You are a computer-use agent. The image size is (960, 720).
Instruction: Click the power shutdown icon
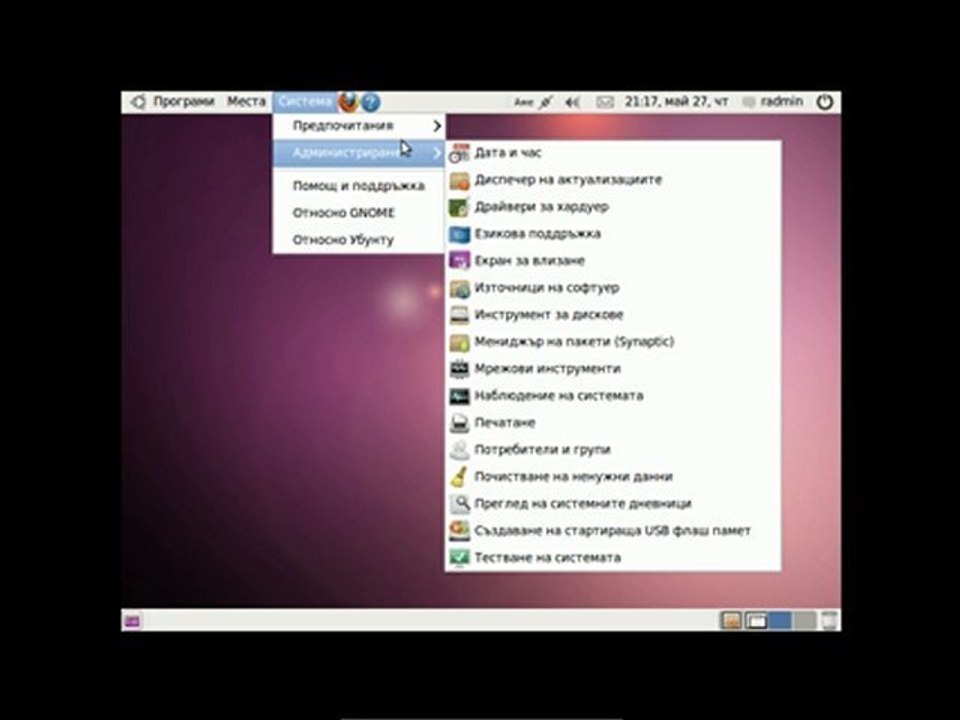(x=825, y=102)
